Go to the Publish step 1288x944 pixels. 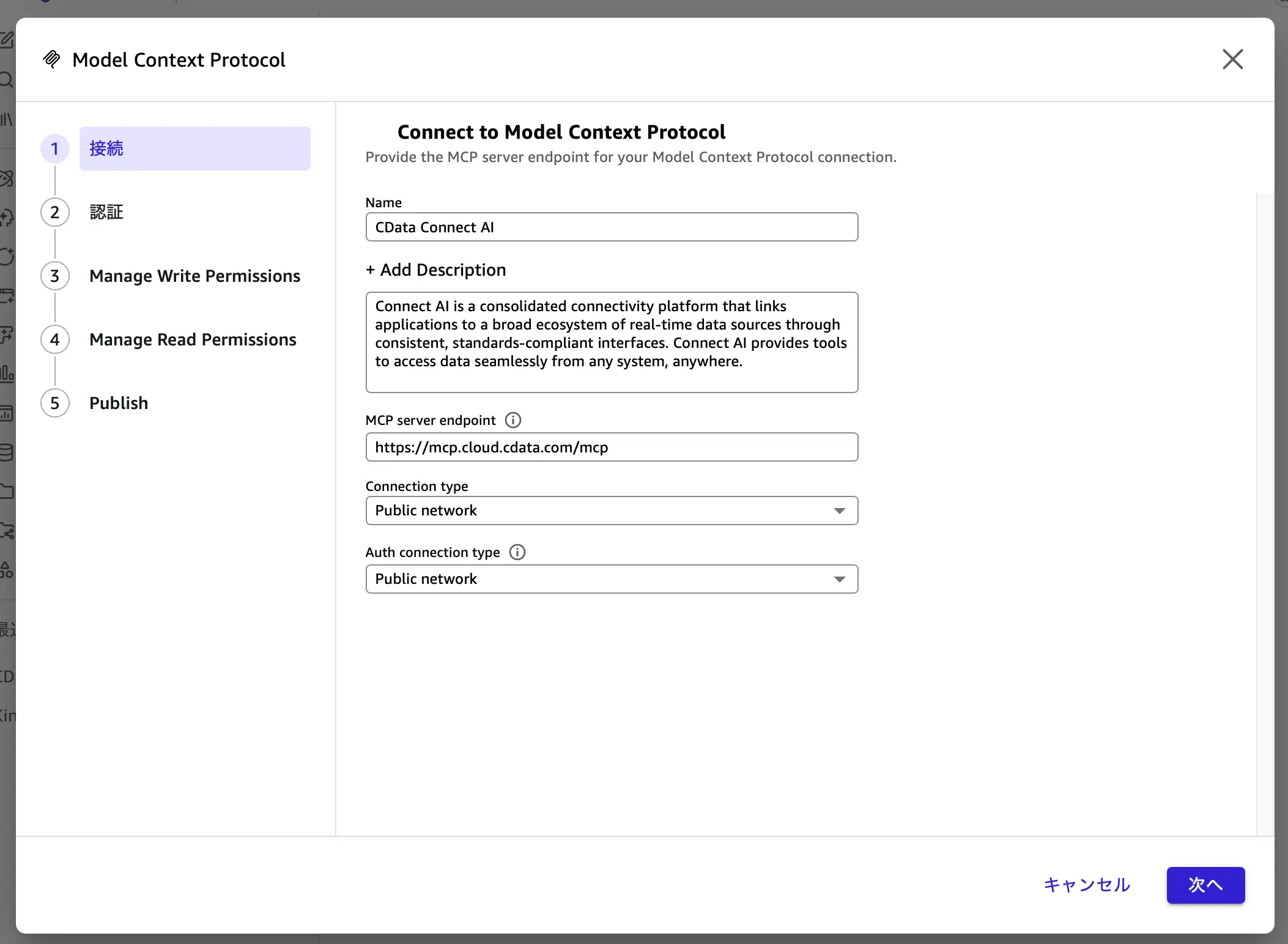119,403
